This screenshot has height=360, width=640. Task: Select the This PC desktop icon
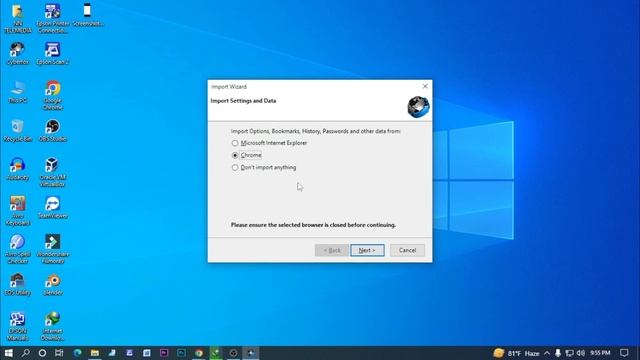(18, 92)
